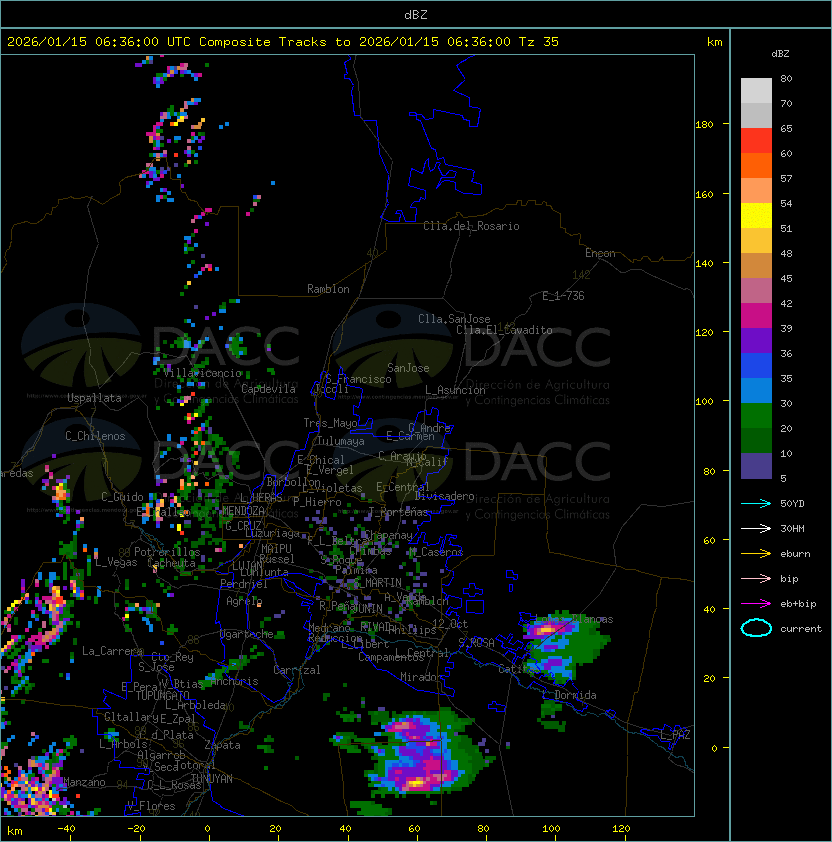Click the Clla.del_Rosario map label
The height and width of the screenshot is (842, 832).
tap(472, 226)
